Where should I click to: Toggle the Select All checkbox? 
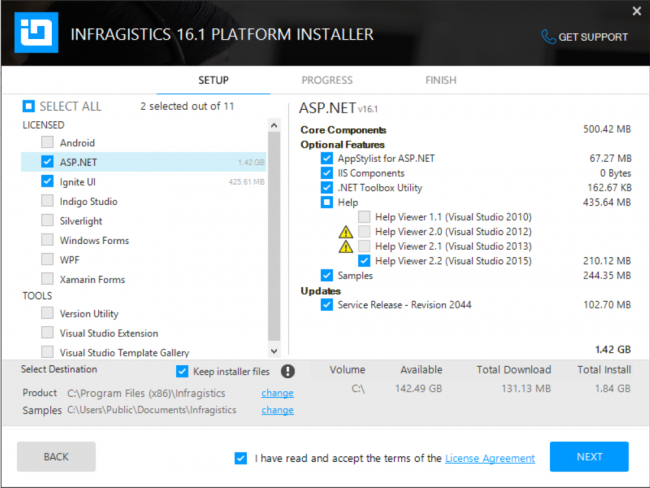coord(29,107)
